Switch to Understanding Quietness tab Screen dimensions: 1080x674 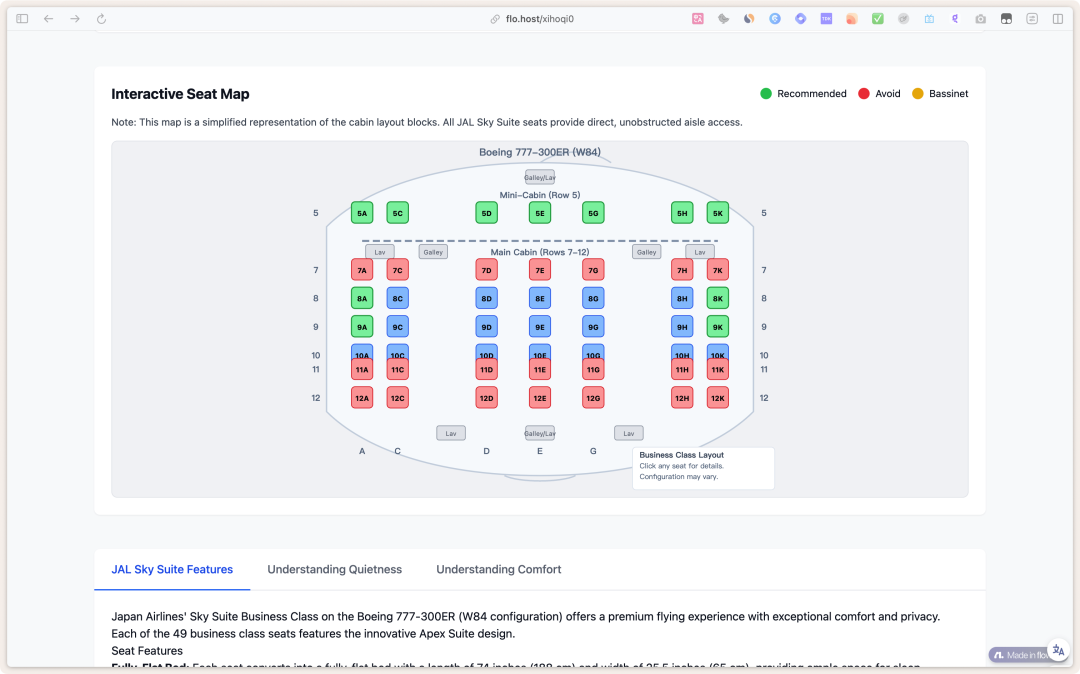(x=334, y=569)
